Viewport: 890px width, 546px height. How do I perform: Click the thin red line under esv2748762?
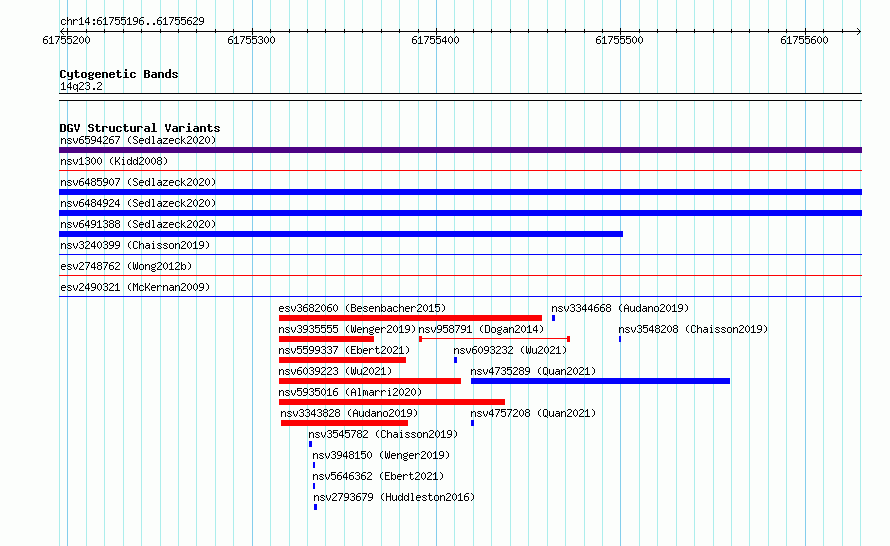click(x=460, y=275)
